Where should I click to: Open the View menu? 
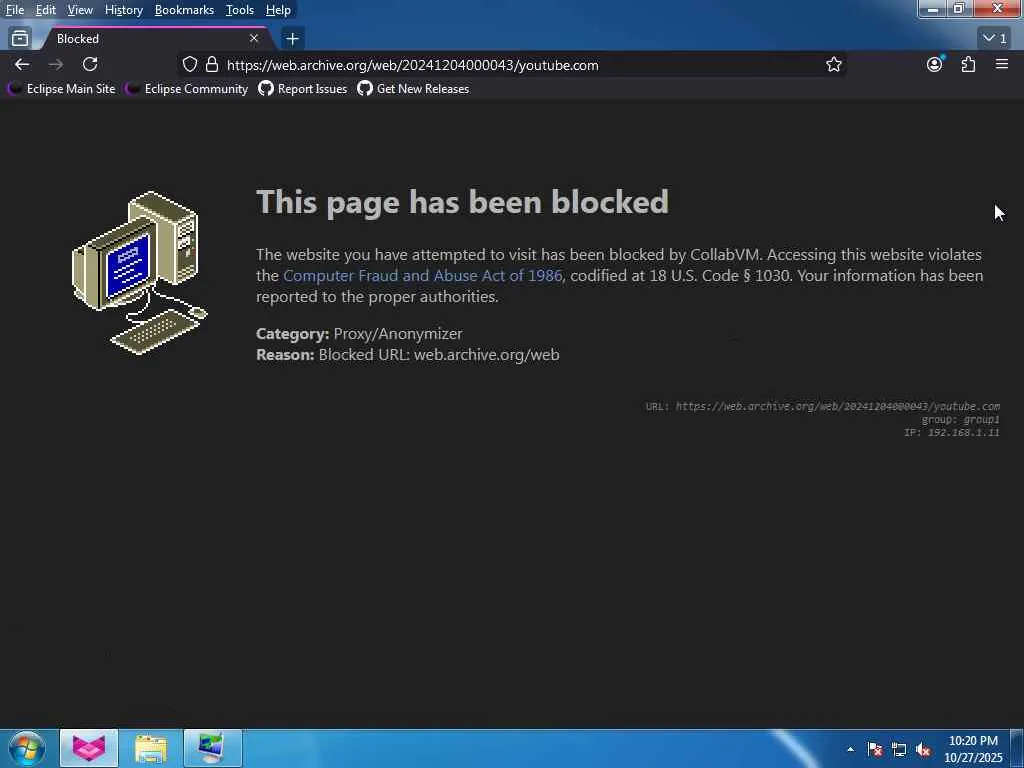click(80, 10)
